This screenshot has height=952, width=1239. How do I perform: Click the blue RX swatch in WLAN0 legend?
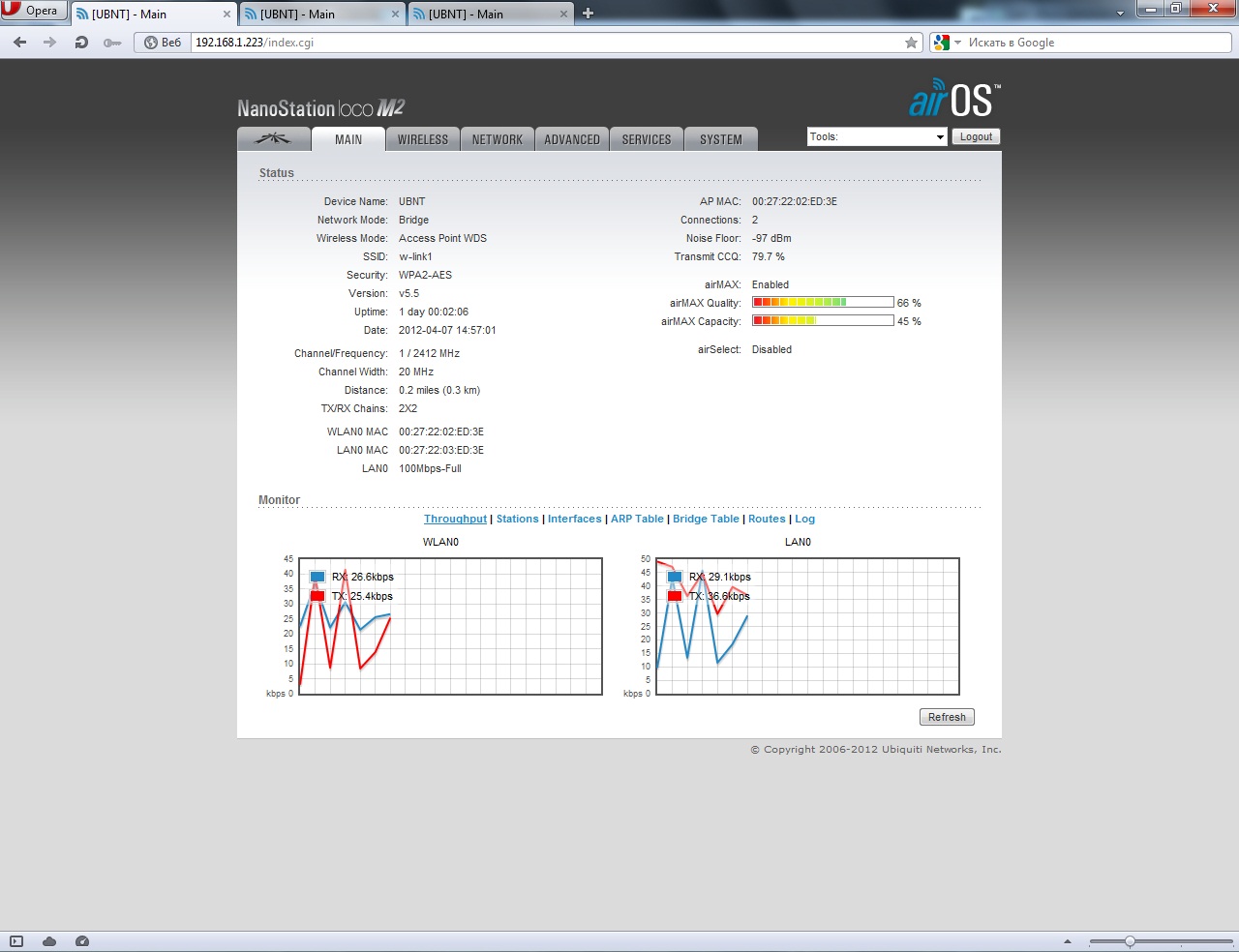point(317,577)
